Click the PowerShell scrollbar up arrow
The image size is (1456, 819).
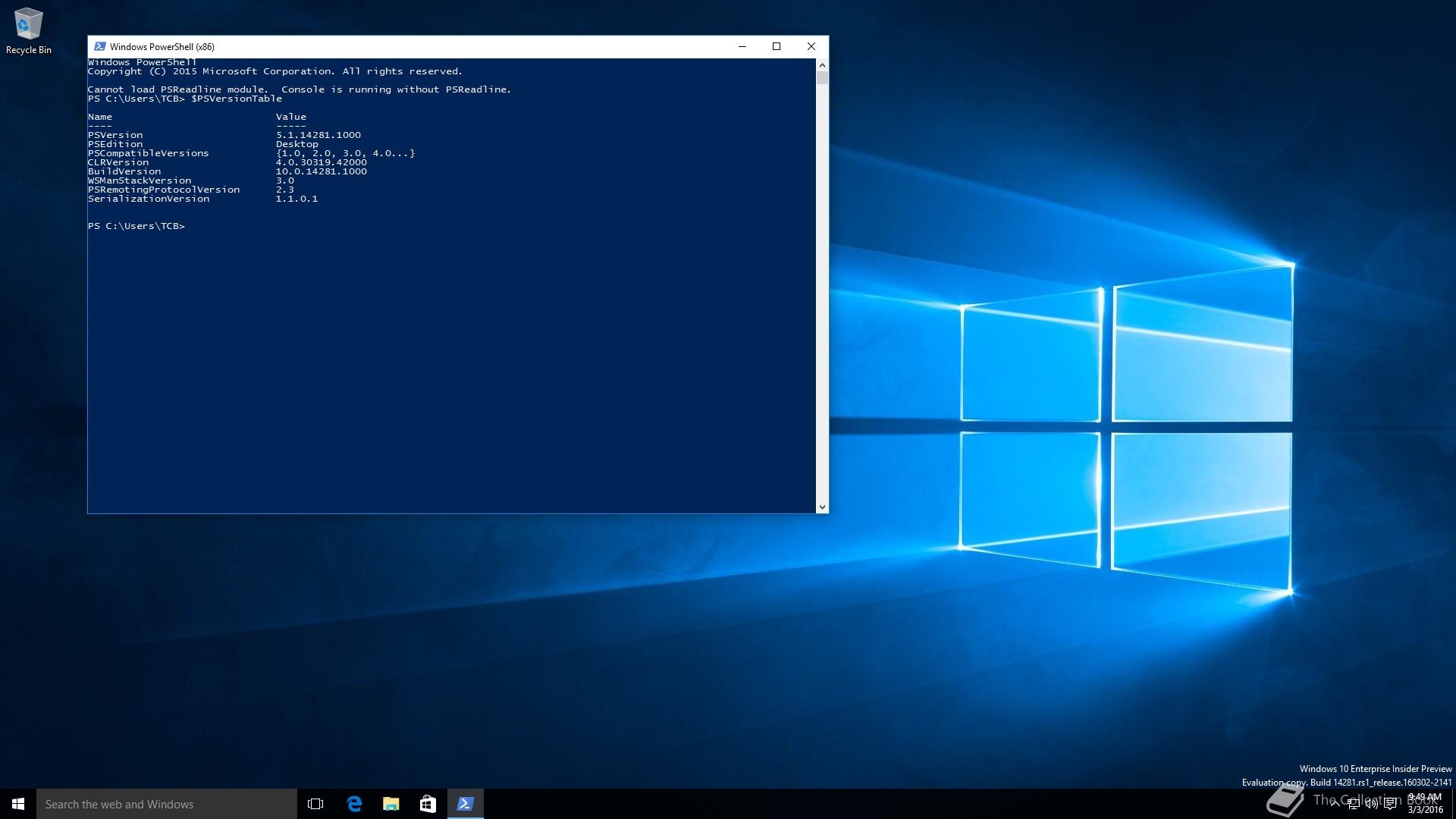click(x=822, y=65)
